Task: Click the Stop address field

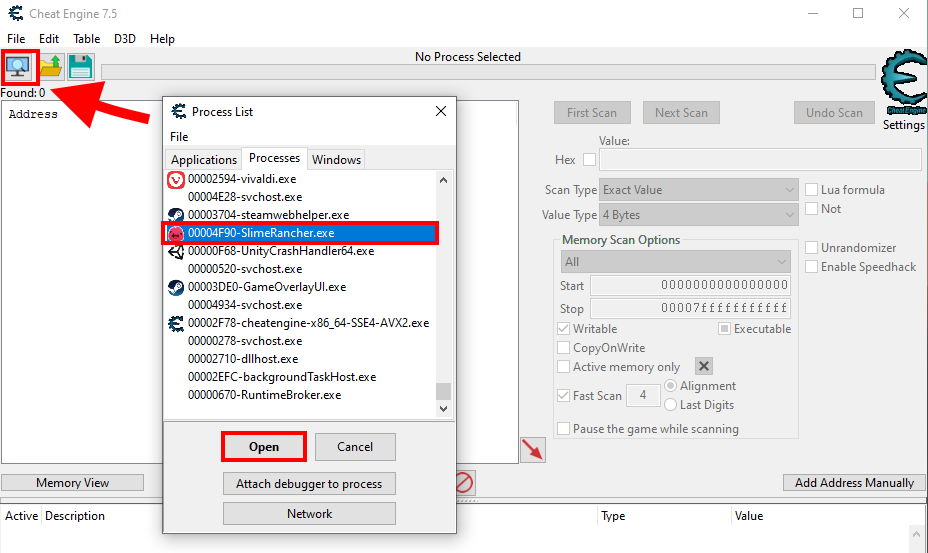Action: click(x=690, y=308)
